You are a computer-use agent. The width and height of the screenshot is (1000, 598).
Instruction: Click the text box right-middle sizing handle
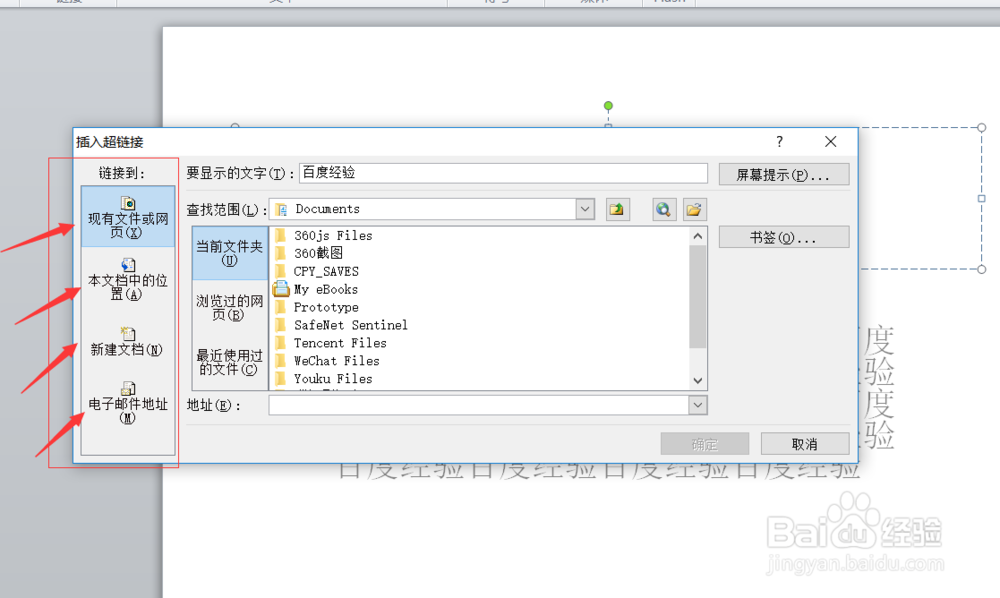[x=982, y=198]
